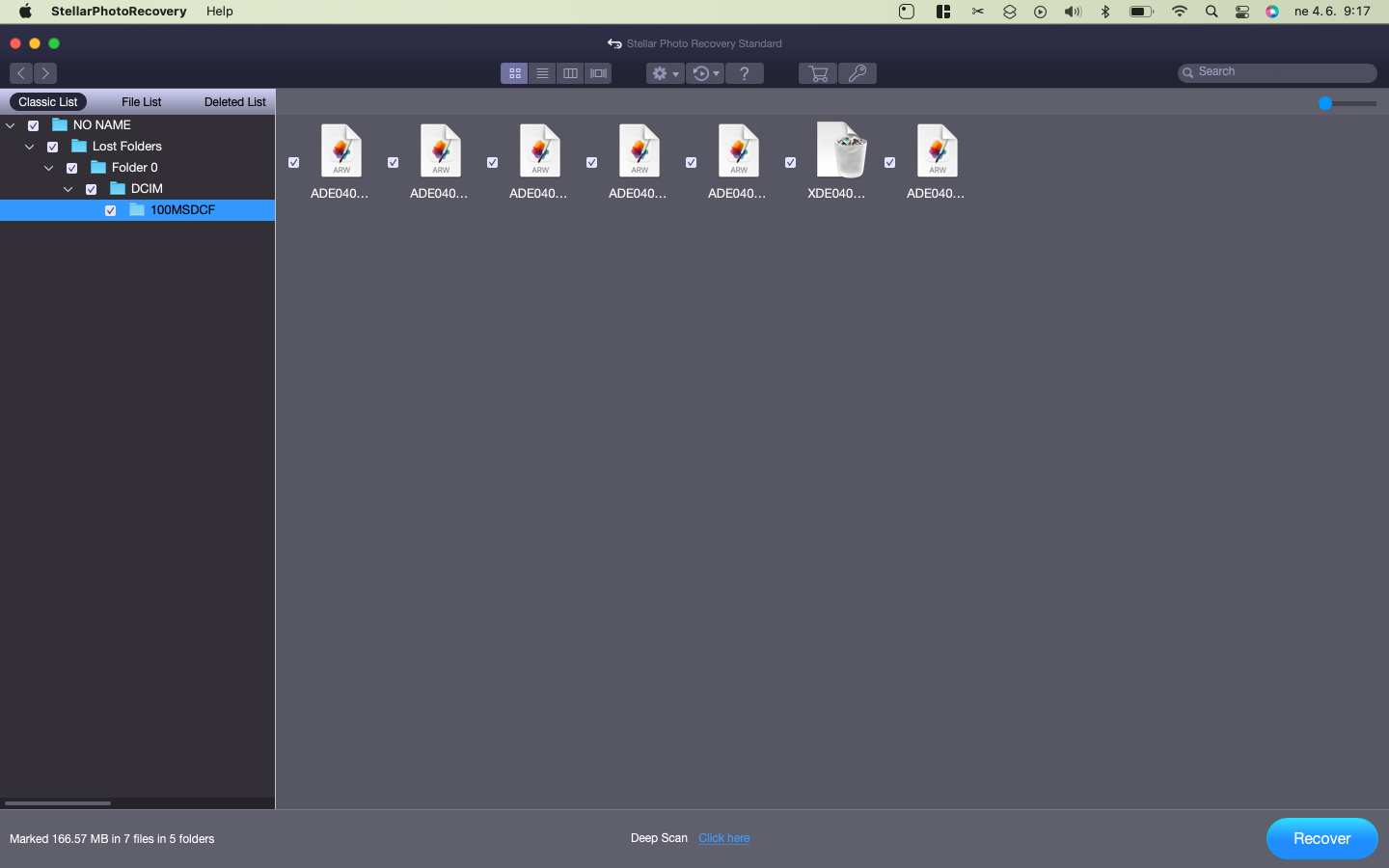Screen dimensions: 1389x868
Task: Open the volume control in menu bar
Action: [x=1073, y=12]
